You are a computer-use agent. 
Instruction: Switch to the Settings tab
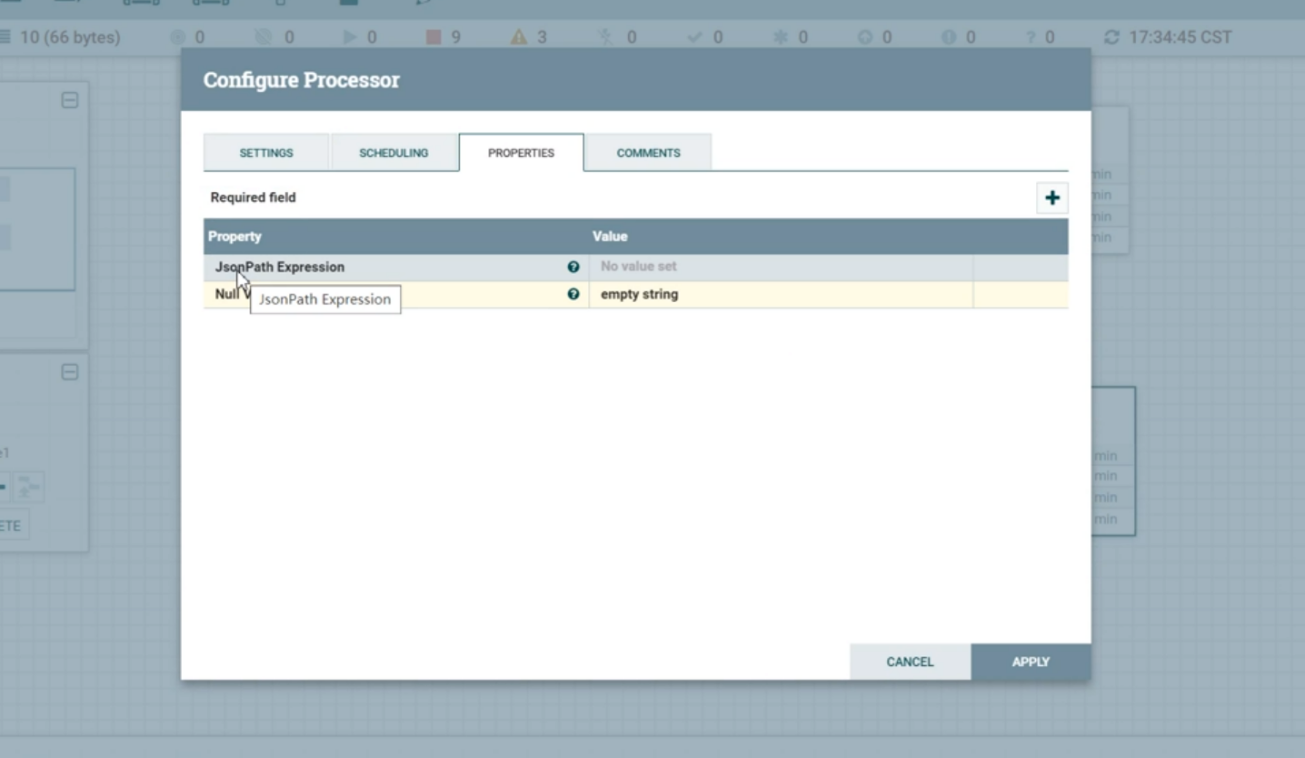(x=266, y=153)
